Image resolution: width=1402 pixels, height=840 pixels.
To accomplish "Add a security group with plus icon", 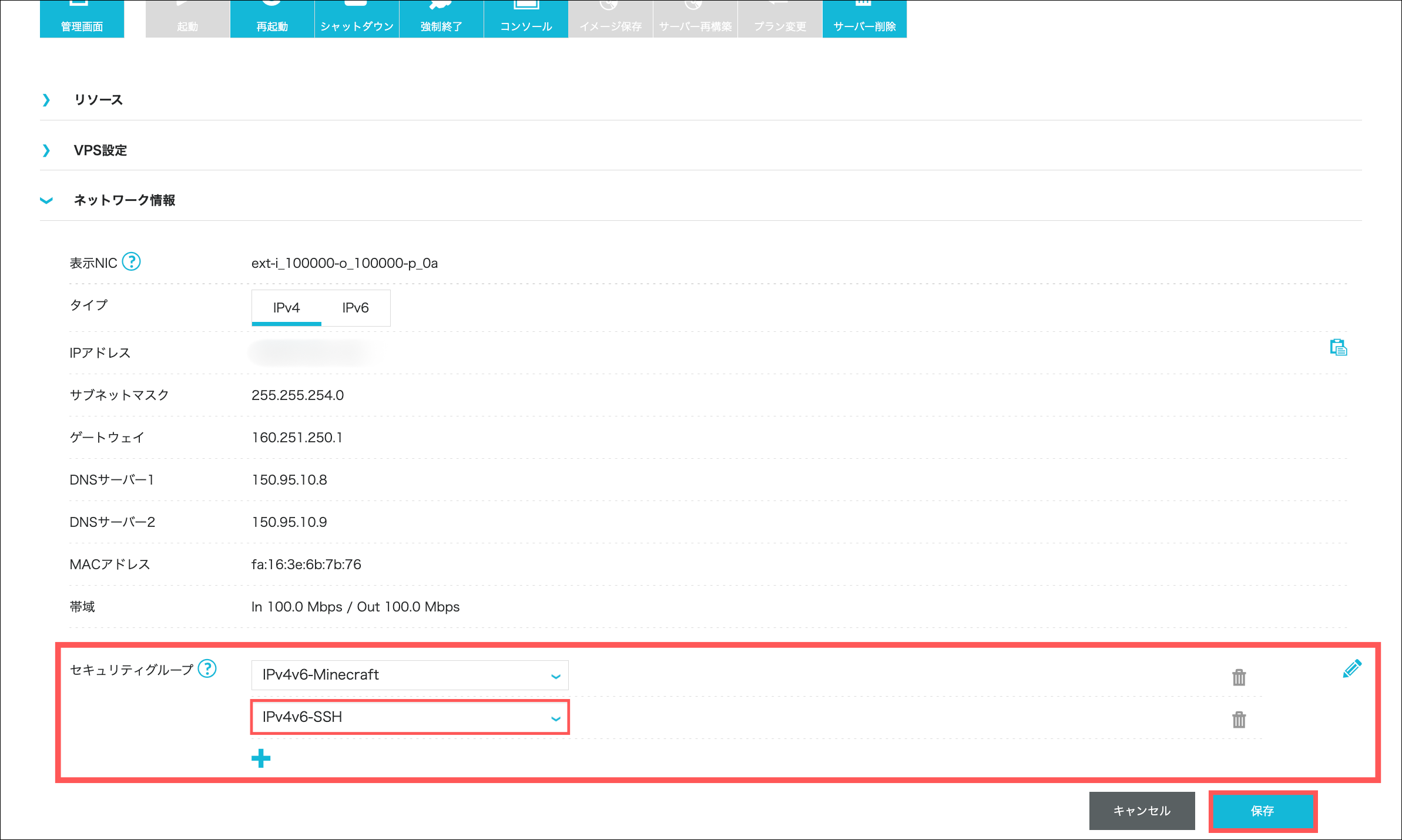I will (x=261, y=758).
